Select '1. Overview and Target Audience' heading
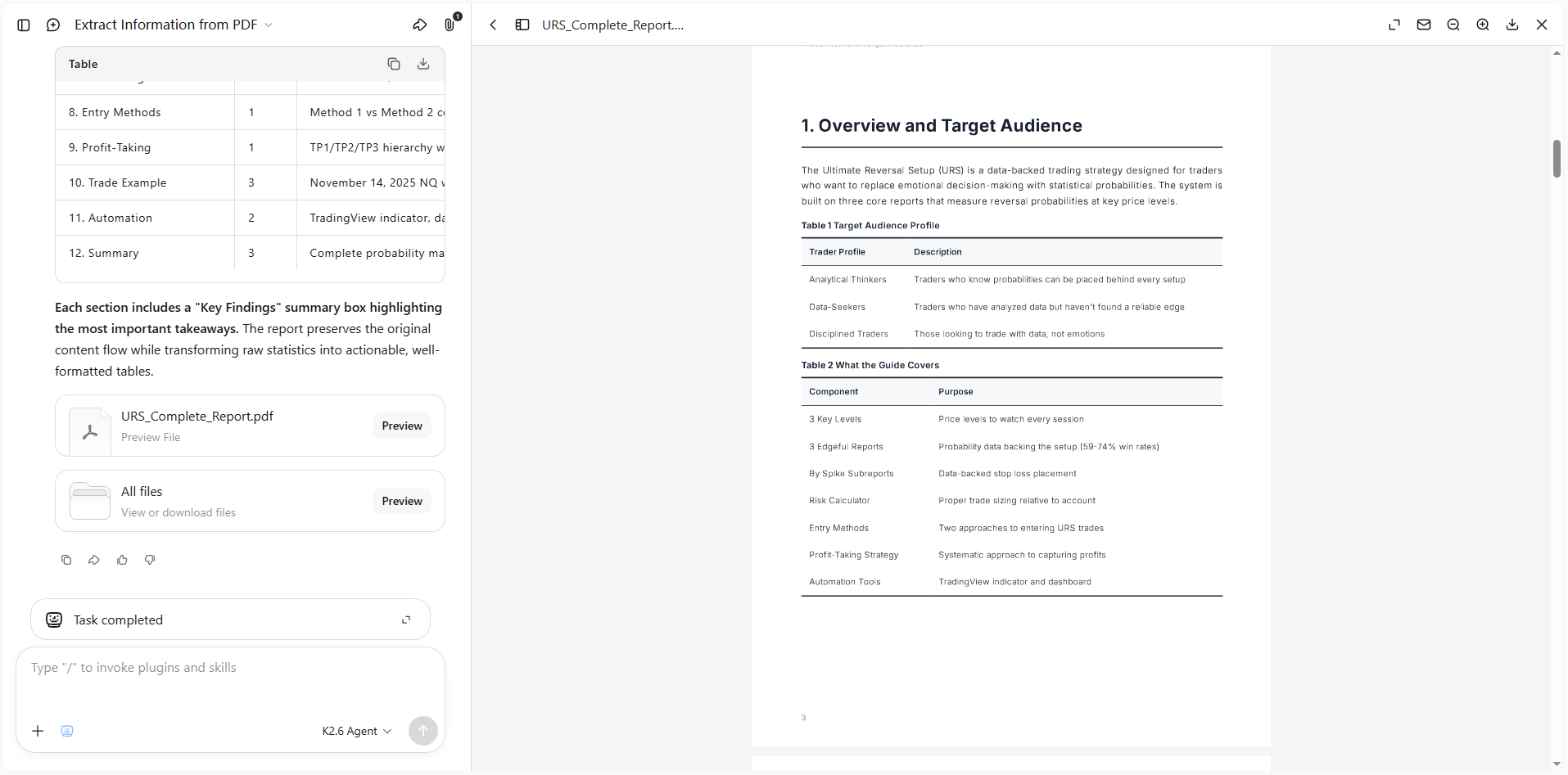 point(942,125)
